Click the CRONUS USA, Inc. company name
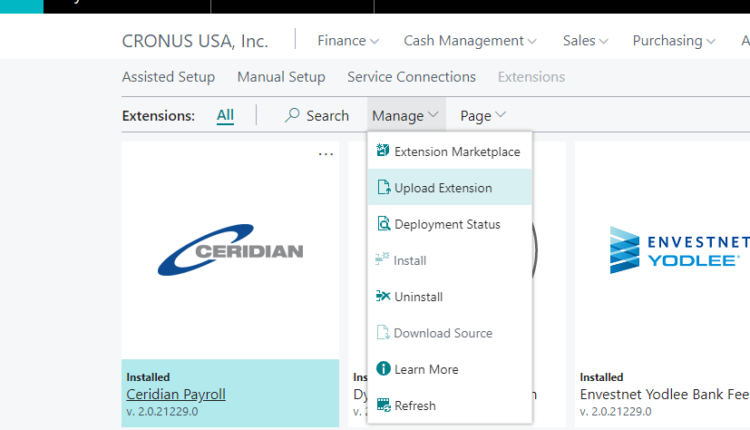Viewport: 750px width, 430px height. coord(195,41)
